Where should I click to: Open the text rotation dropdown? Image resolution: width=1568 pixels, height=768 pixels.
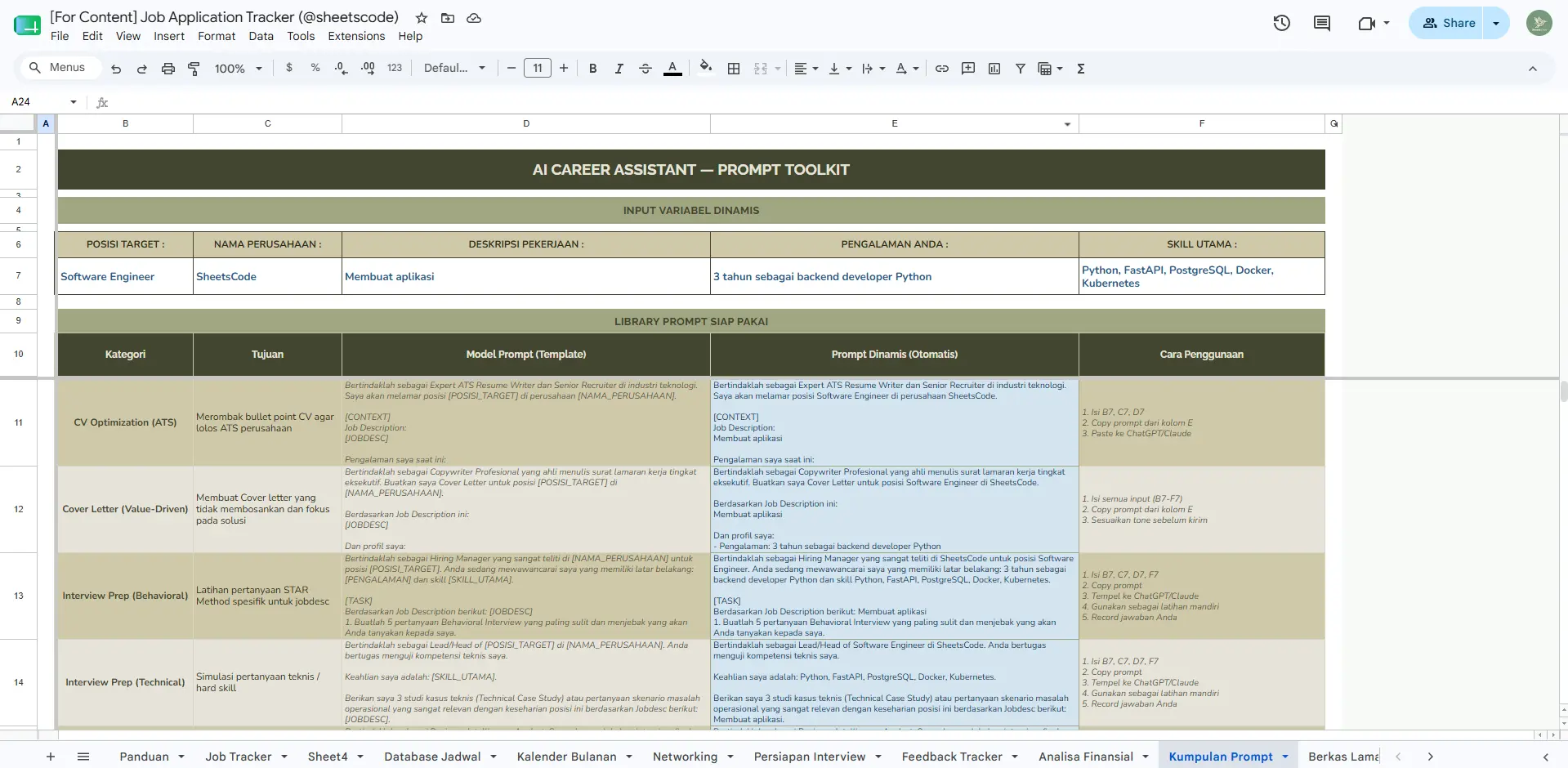(906, 69)
